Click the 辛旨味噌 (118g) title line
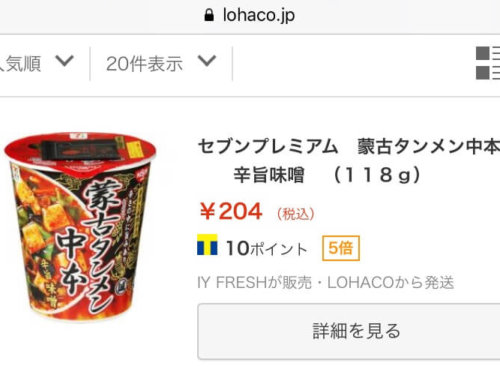Screen dimensions: 500x375 [327, 175]
